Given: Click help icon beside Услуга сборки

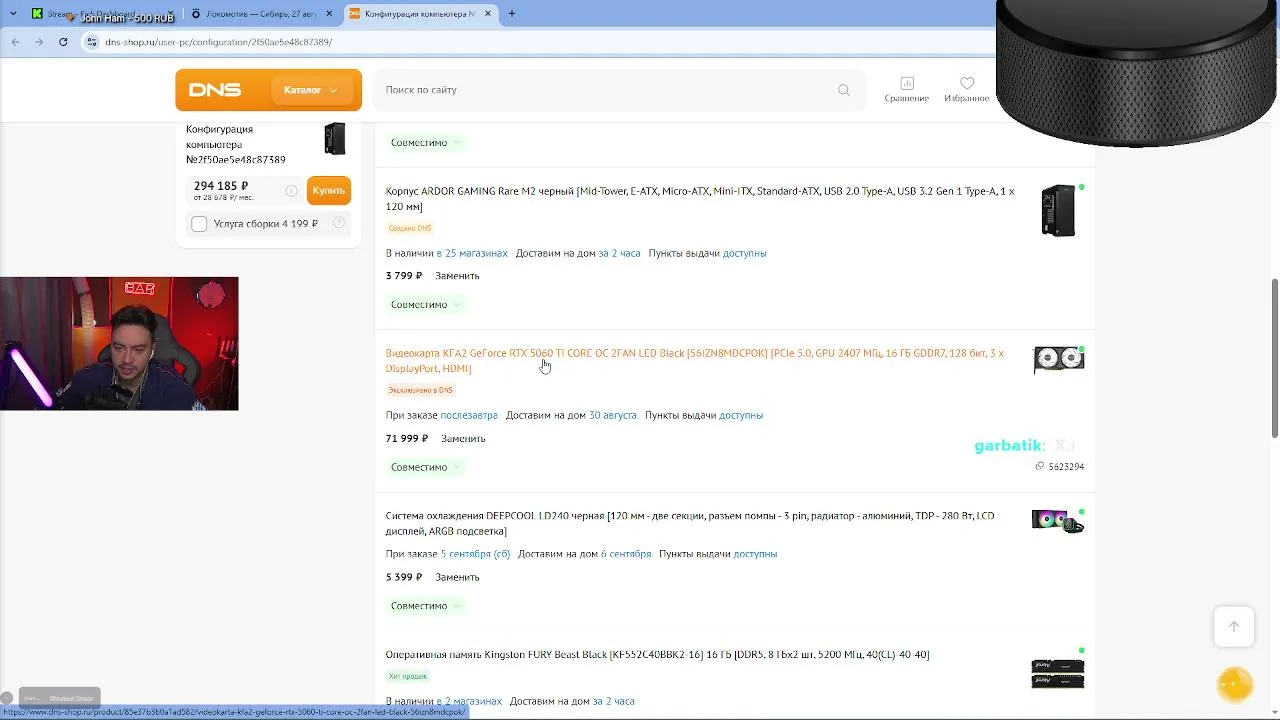Looking at the screenshot, I should tap(339, 223).
